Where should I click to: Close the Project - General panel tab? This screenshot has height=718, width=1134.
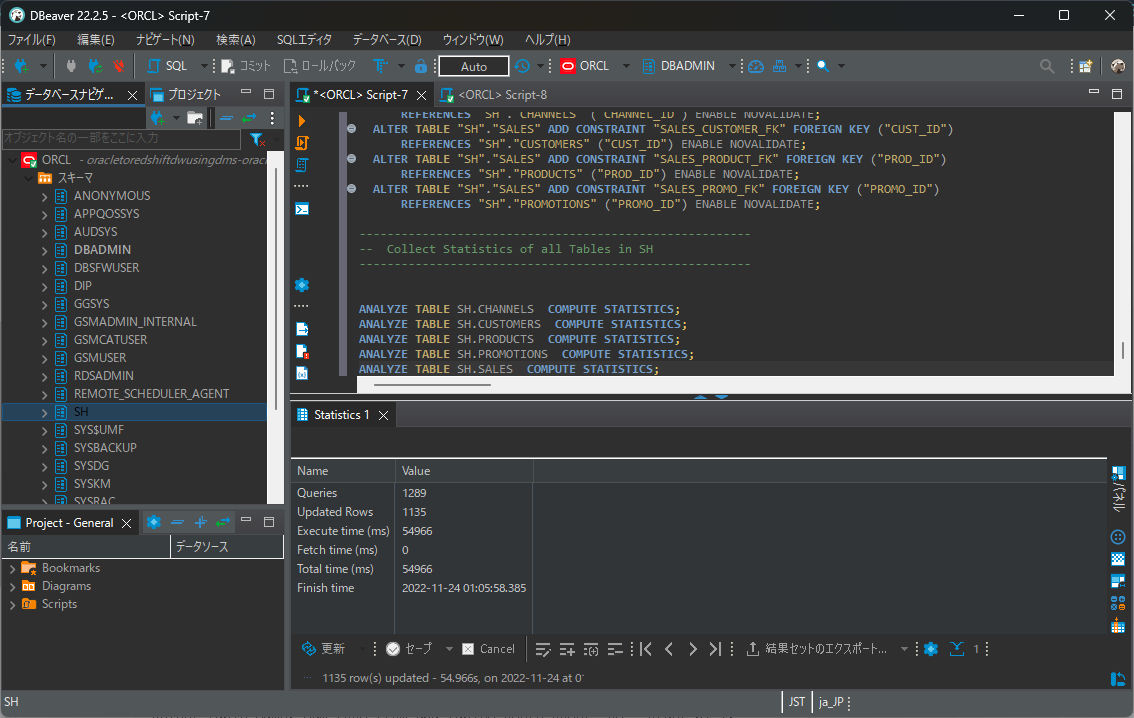point(127,523)
